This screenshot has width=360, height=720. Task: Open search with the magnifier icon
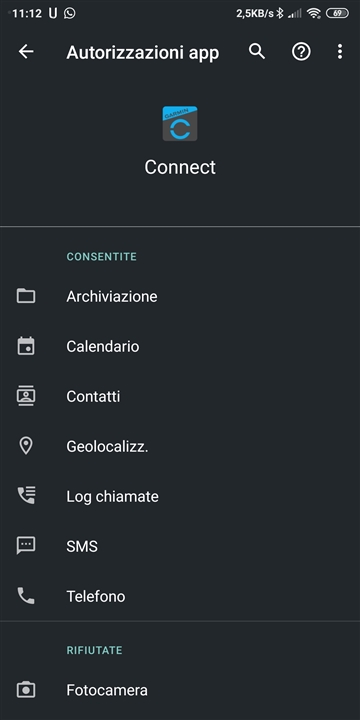tap(257, 52)
